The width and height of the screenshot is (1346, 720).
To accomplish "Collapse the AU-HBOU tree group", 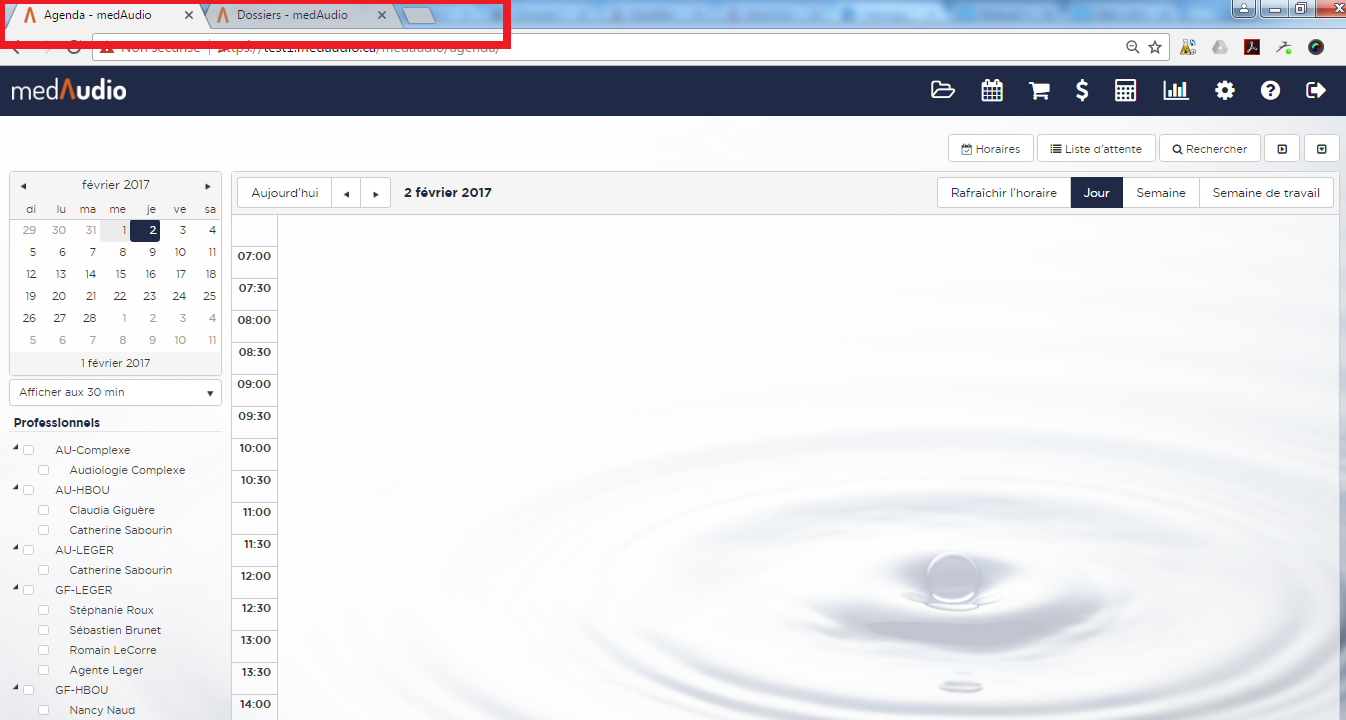I will tap(16, 488).
